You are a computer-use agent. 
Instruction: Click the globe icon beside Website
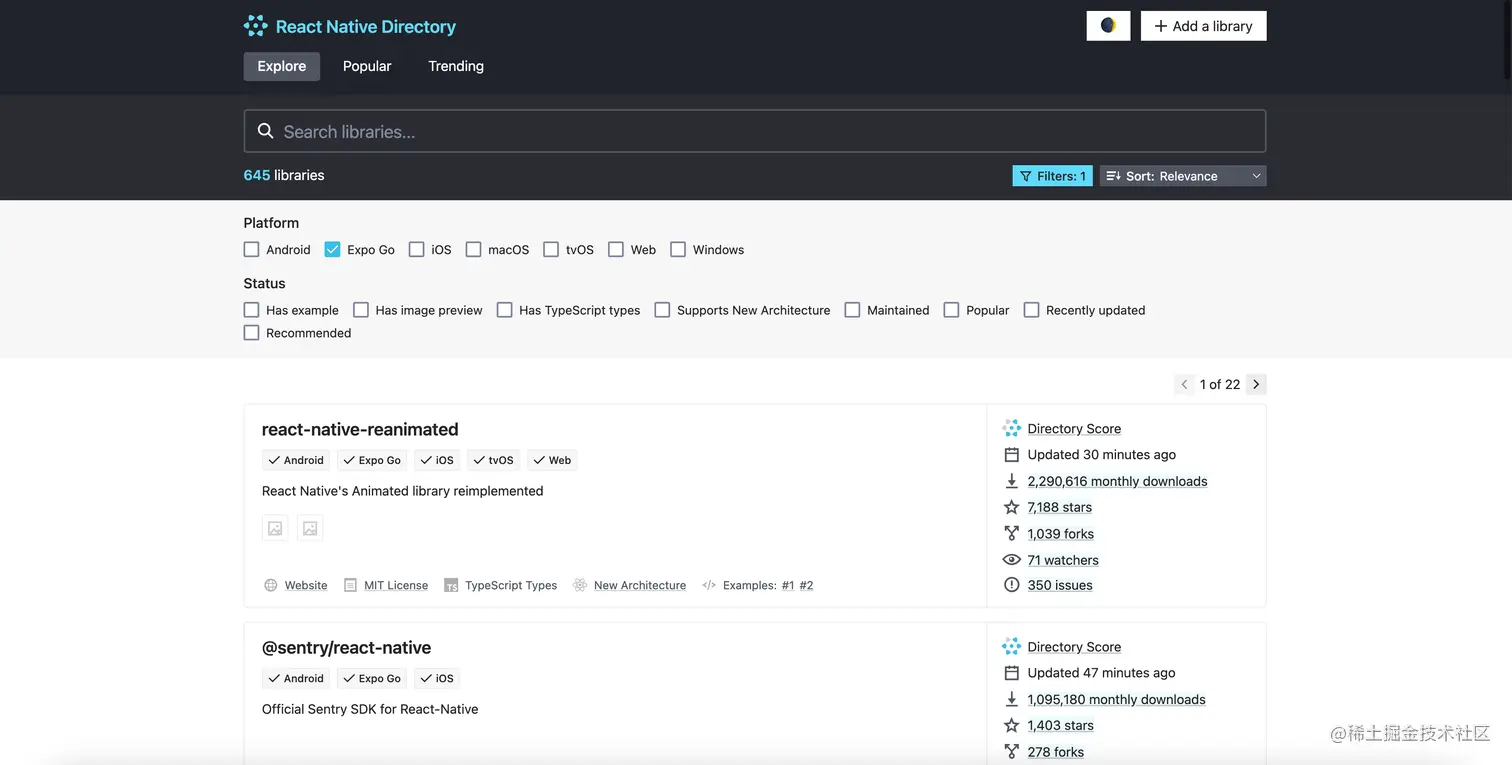click(270, 585)
